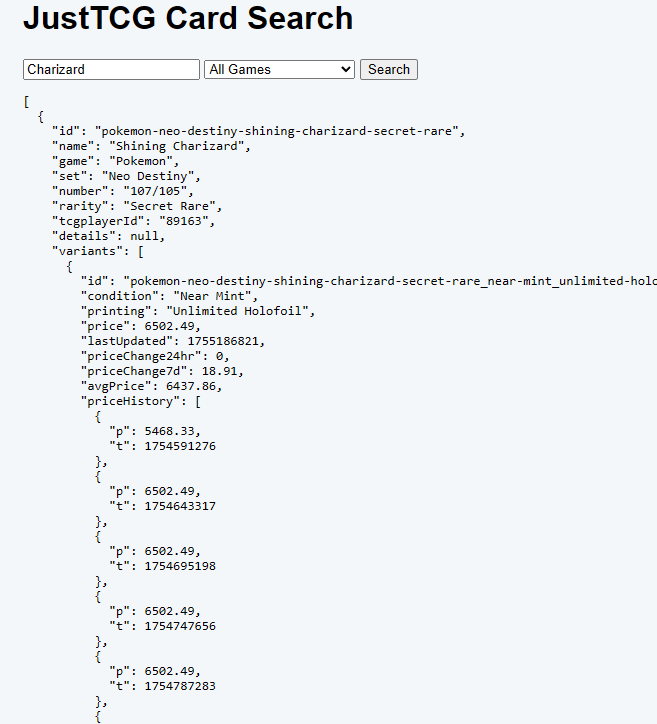Click the "condition": "Near Mint" line

(169, 296)
